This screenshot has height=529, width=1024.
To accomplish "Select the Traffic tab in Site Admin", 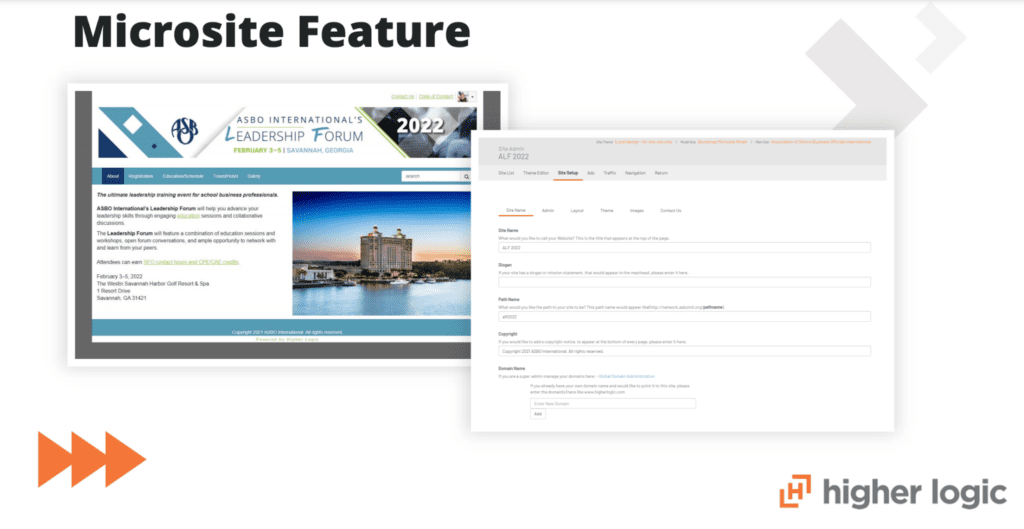I will pyautogui.click(x=609, y=173).
